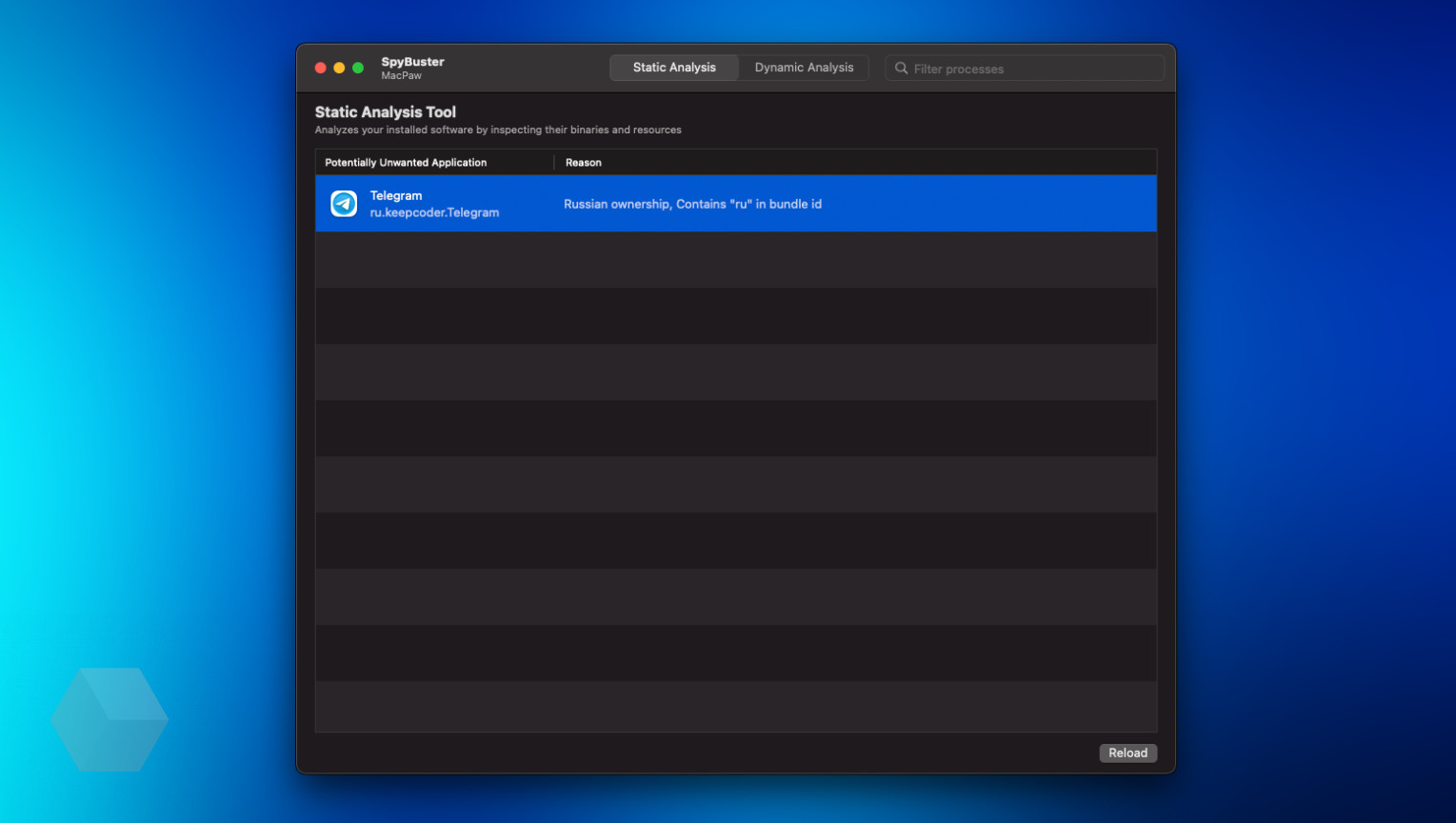The width and height of the screenshot is (1456, 823).
Task: Click the ru.keepcoder.Telegram bundle id text
Action: point(434,212)
